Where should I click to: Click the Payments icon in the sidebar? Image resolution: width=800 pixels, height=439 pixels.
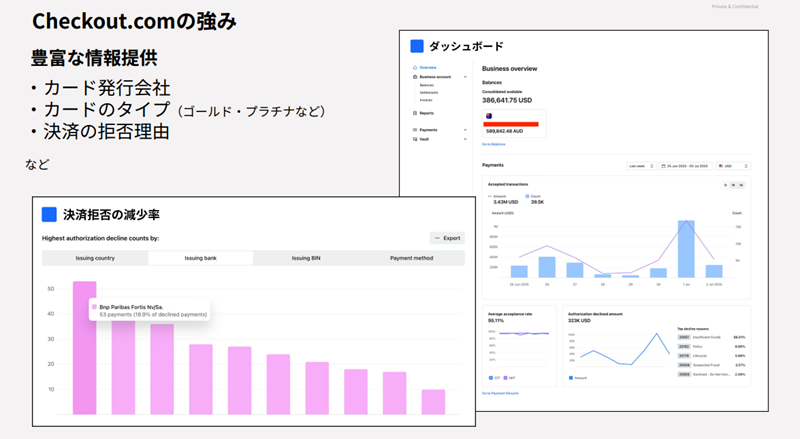click(x=413, y=129)
